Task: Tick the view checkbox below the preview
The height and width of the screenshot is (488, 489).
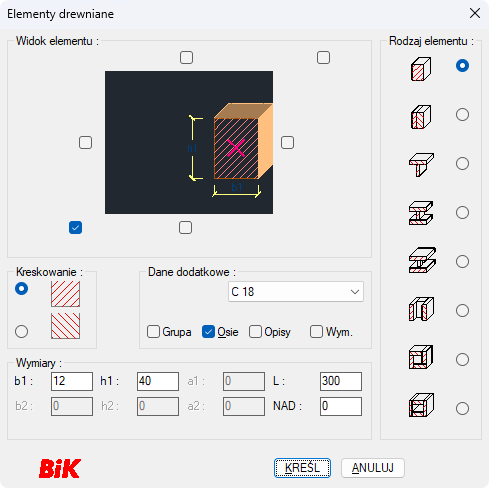Action: 185,228
